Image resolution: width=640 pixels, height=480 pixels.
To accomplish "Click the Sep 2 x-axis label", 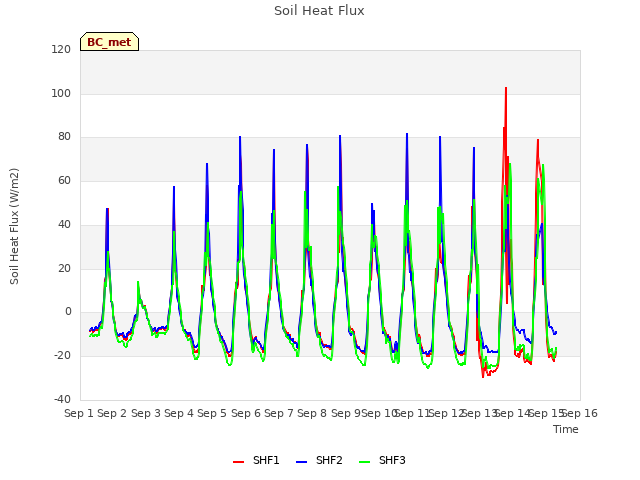I will (112, 413).
